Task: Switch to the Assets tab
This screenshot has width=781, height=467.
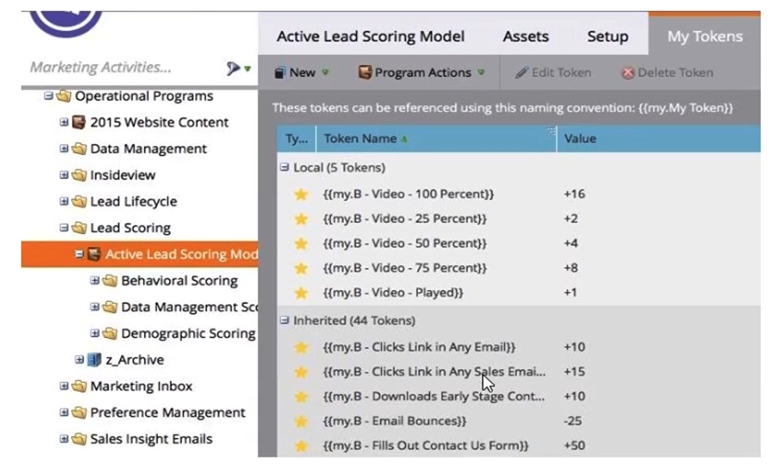Action: click(525, 36)
